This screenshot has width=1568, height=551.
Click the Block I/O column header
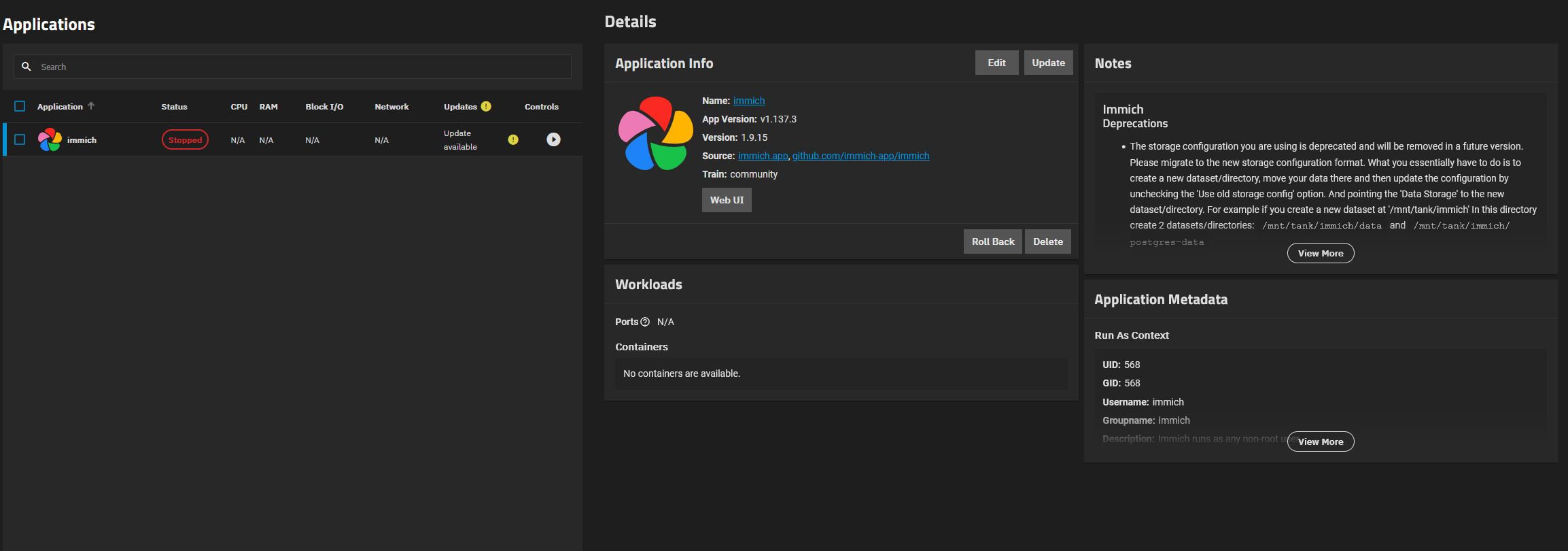pos(324,107)
